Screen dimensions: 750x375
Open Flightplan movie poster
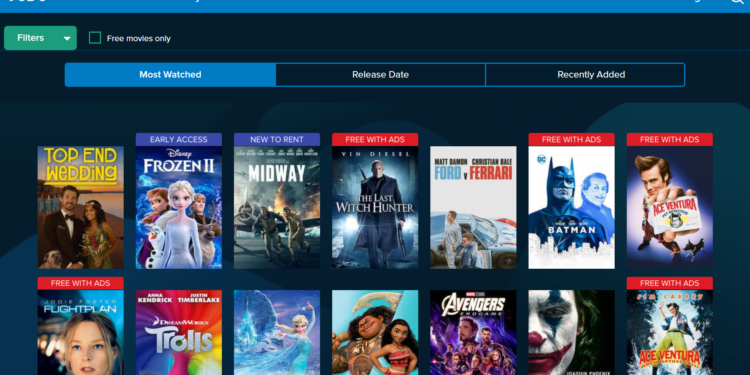(x=81, y=332)
